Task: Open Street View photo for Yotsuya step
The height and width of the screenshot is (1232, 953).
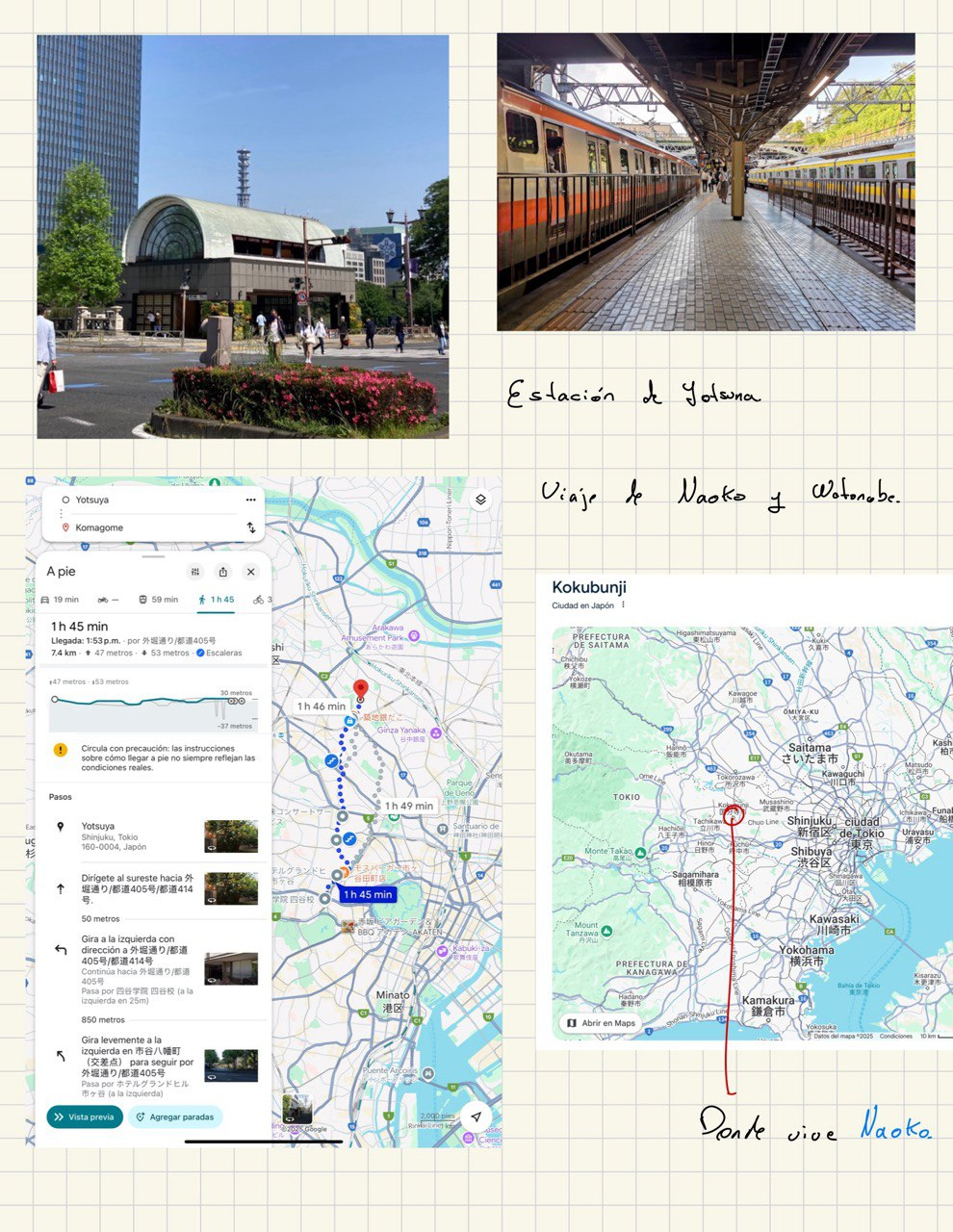Action: tap(231, 836)
